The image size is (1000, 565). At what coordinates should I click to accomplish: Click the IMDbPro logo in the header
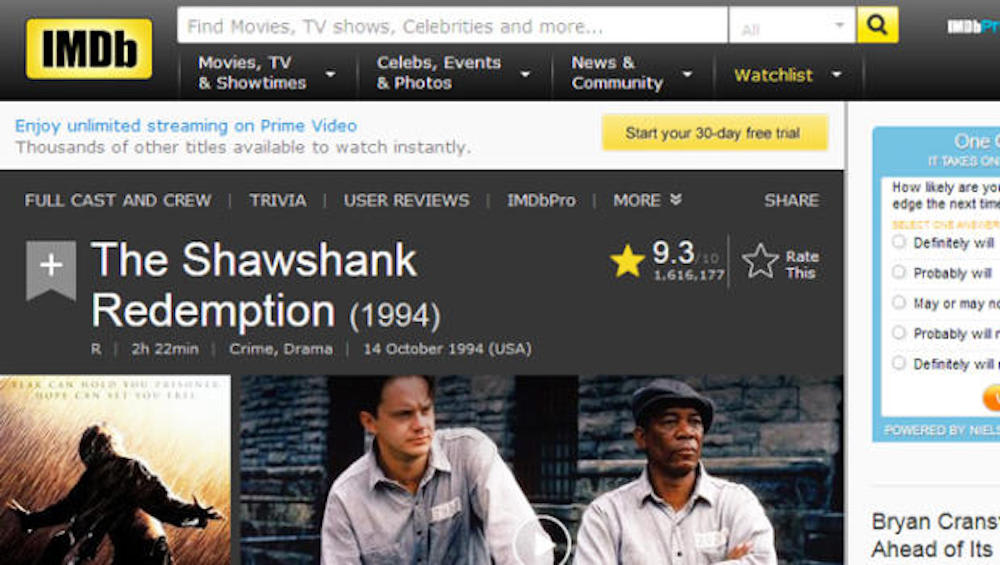[974, 26]
